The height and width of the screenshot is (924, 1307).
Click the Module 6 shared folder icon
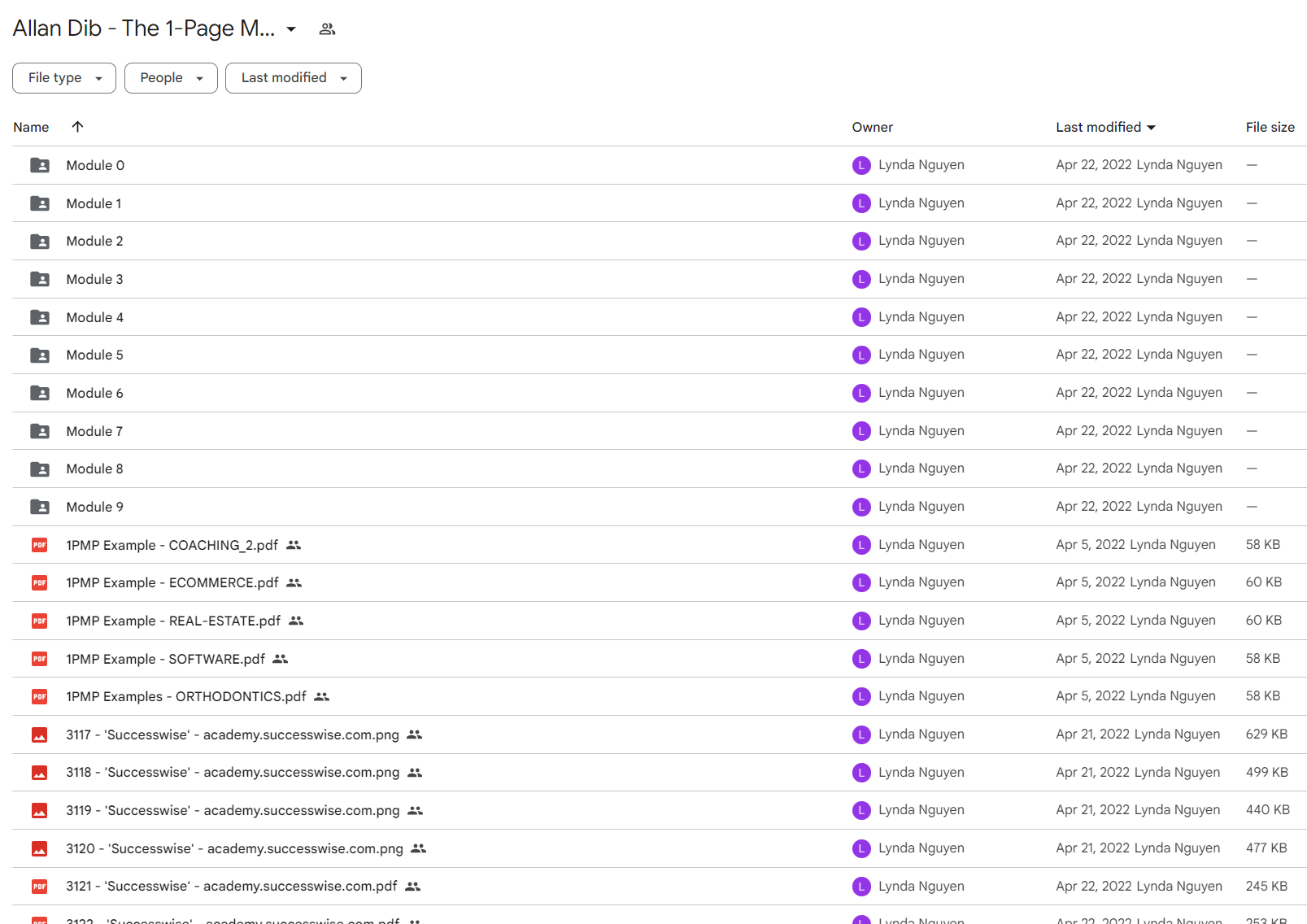pyautogui.click(x=40, y=393)
